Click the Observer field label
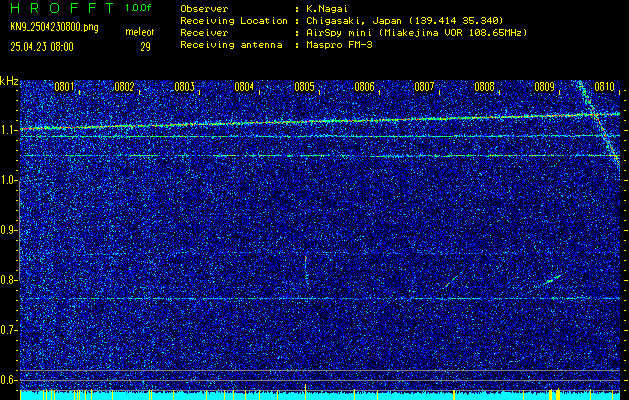The image size is (629, 400). tap(204, 8)
